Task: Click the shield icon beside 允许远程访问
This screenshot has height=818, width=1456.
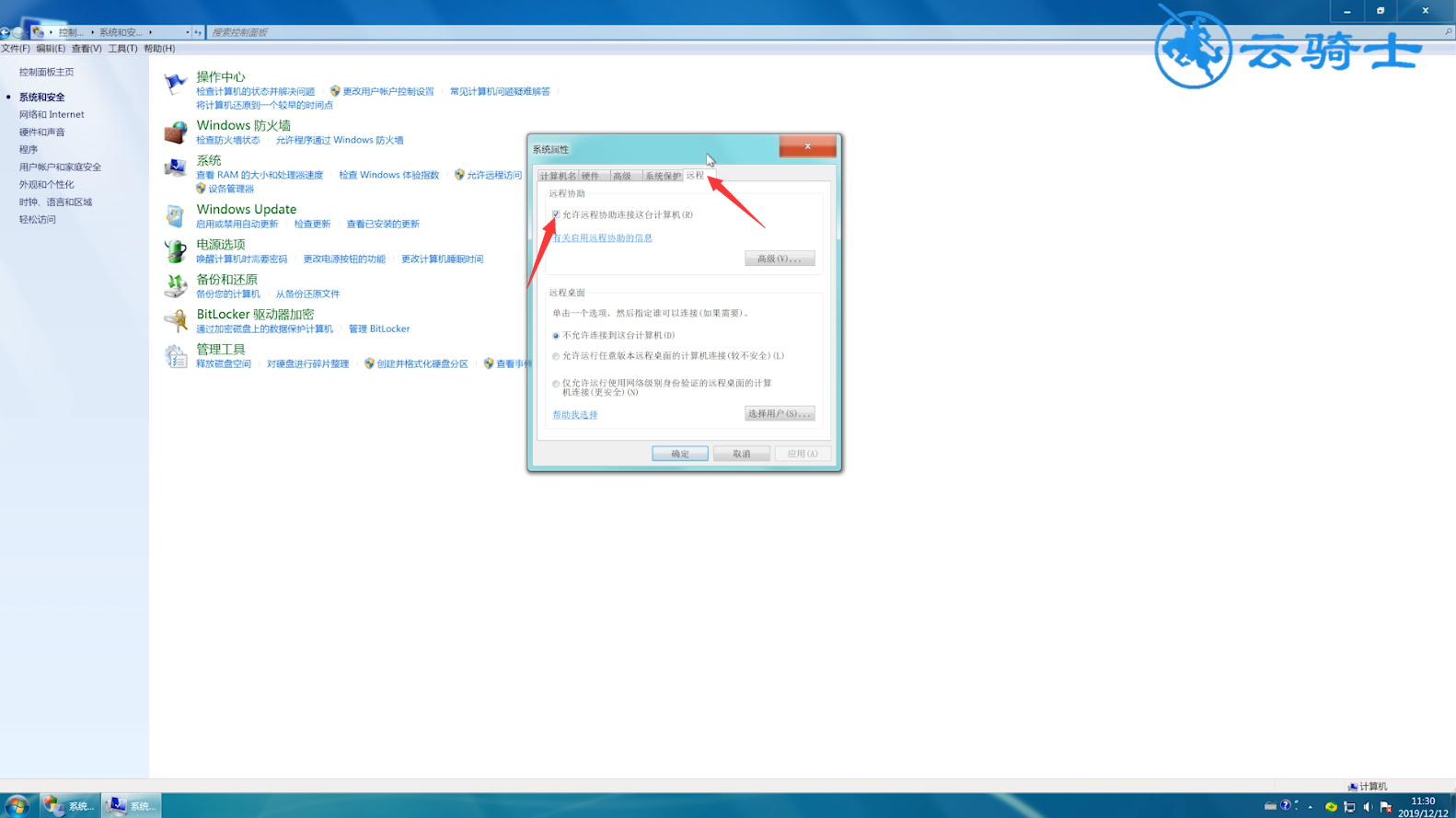Action: tap(459, 175)
